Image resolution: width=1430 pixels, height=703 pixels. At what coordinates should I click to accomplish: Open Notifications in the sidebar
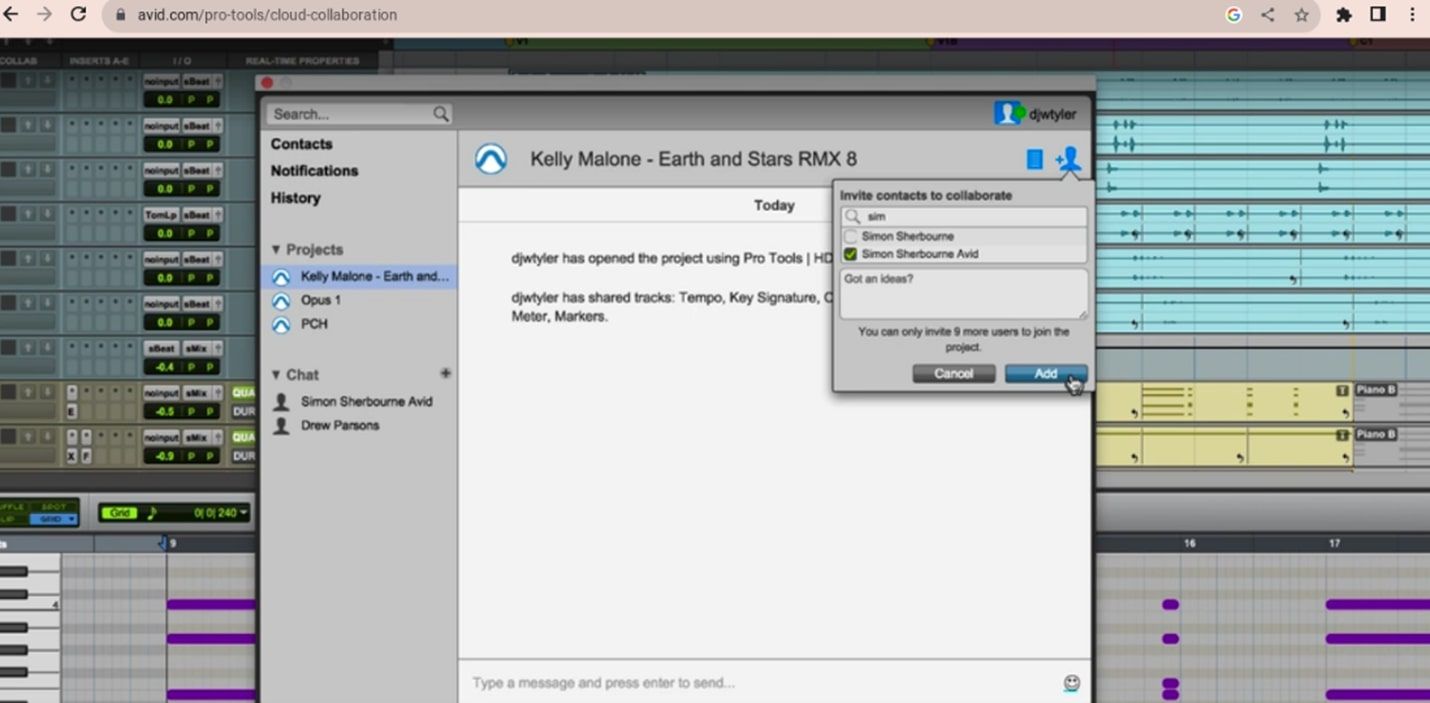(x=314, y=170)
